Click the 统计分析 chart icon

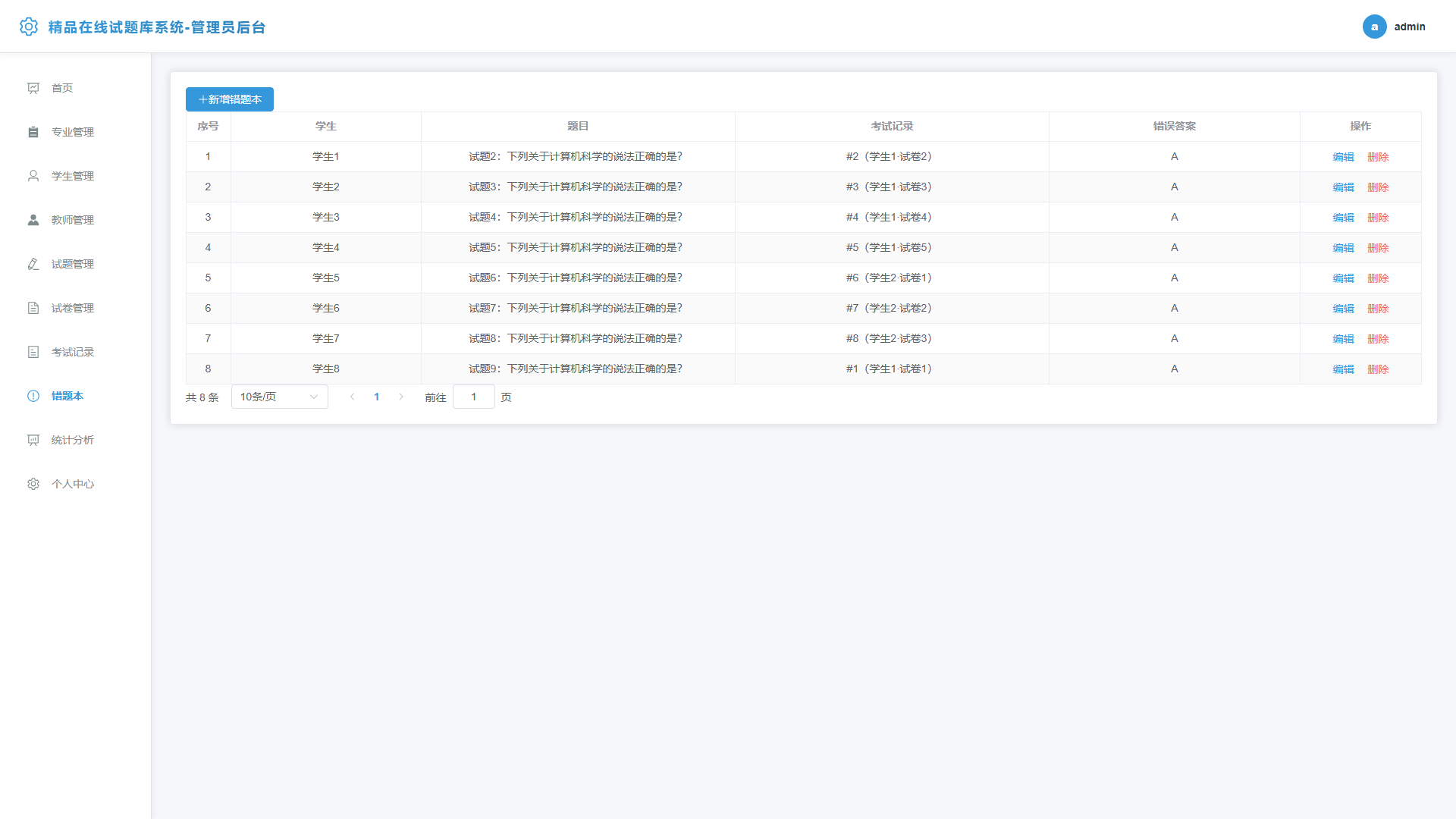tap(33, 440)
